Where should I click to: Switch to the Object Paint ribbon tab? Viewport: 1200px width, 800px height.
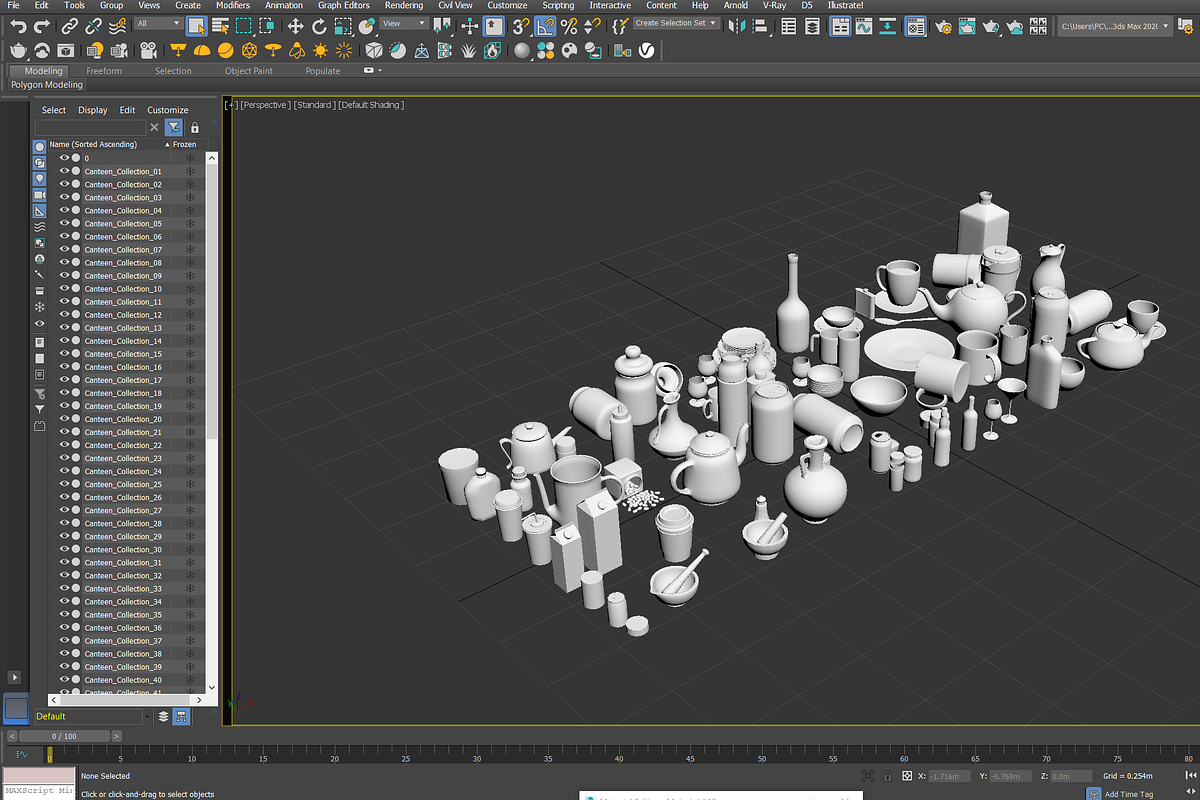coord(248,71)
